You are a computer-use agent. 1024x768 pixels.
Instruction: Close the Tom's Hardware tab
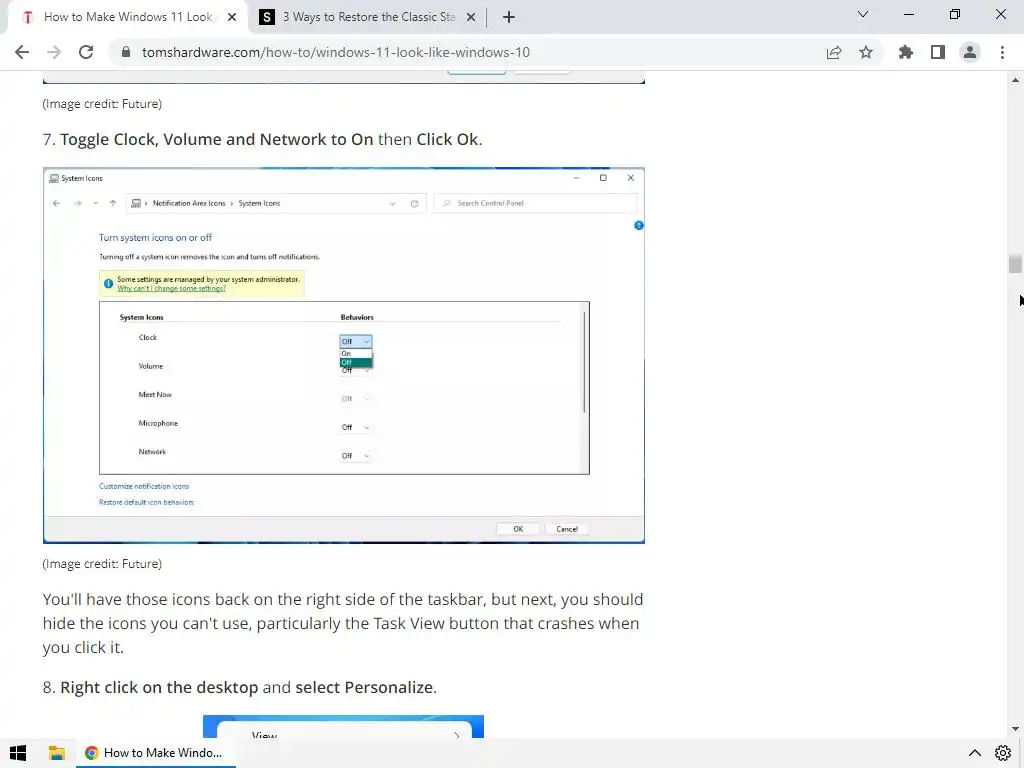[232, 17]
